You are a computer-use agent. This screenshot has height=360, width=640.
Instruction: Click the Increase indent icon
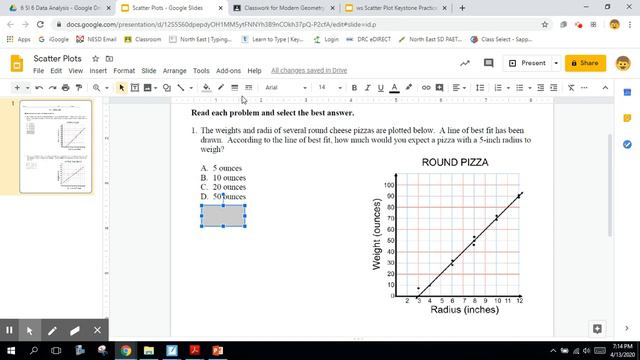(x=553, y=88)
